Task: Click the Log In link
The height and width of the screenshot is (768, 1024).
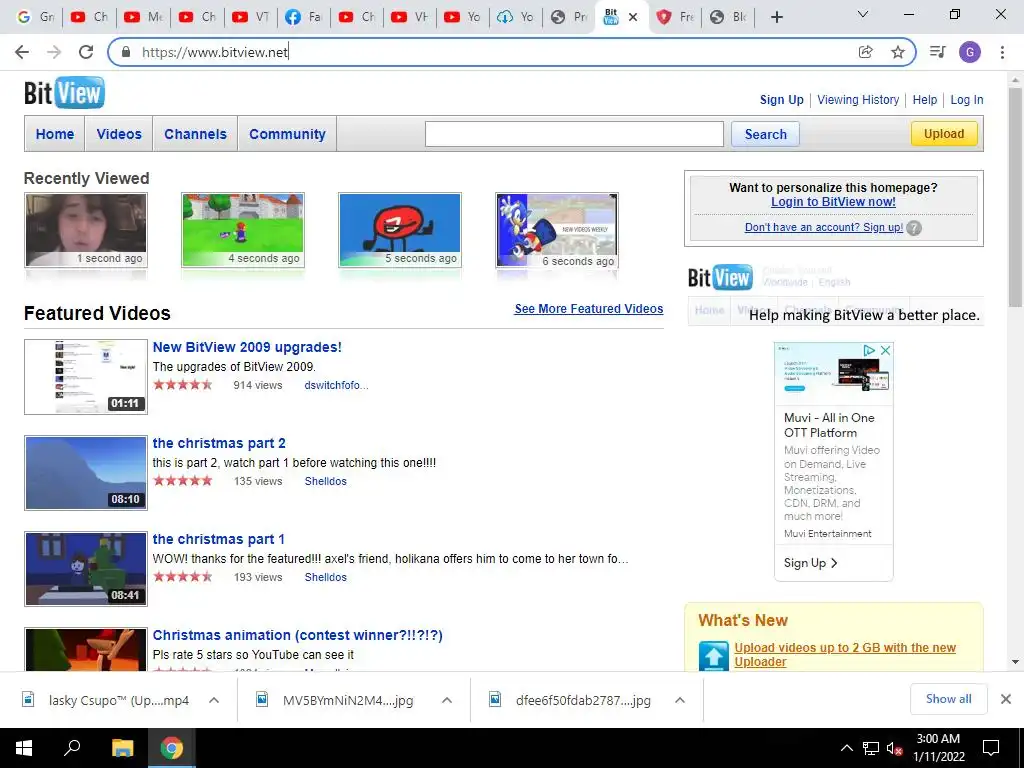Action: (x=967, y=100)
